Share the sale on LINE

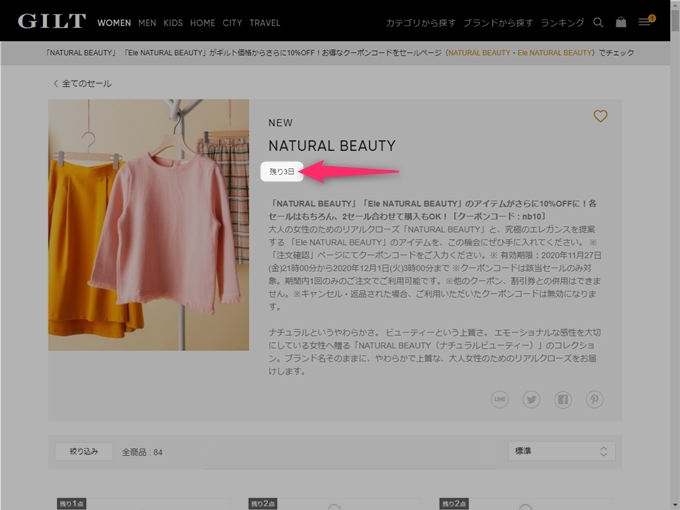pyautogui.click(x=500, y=399)
